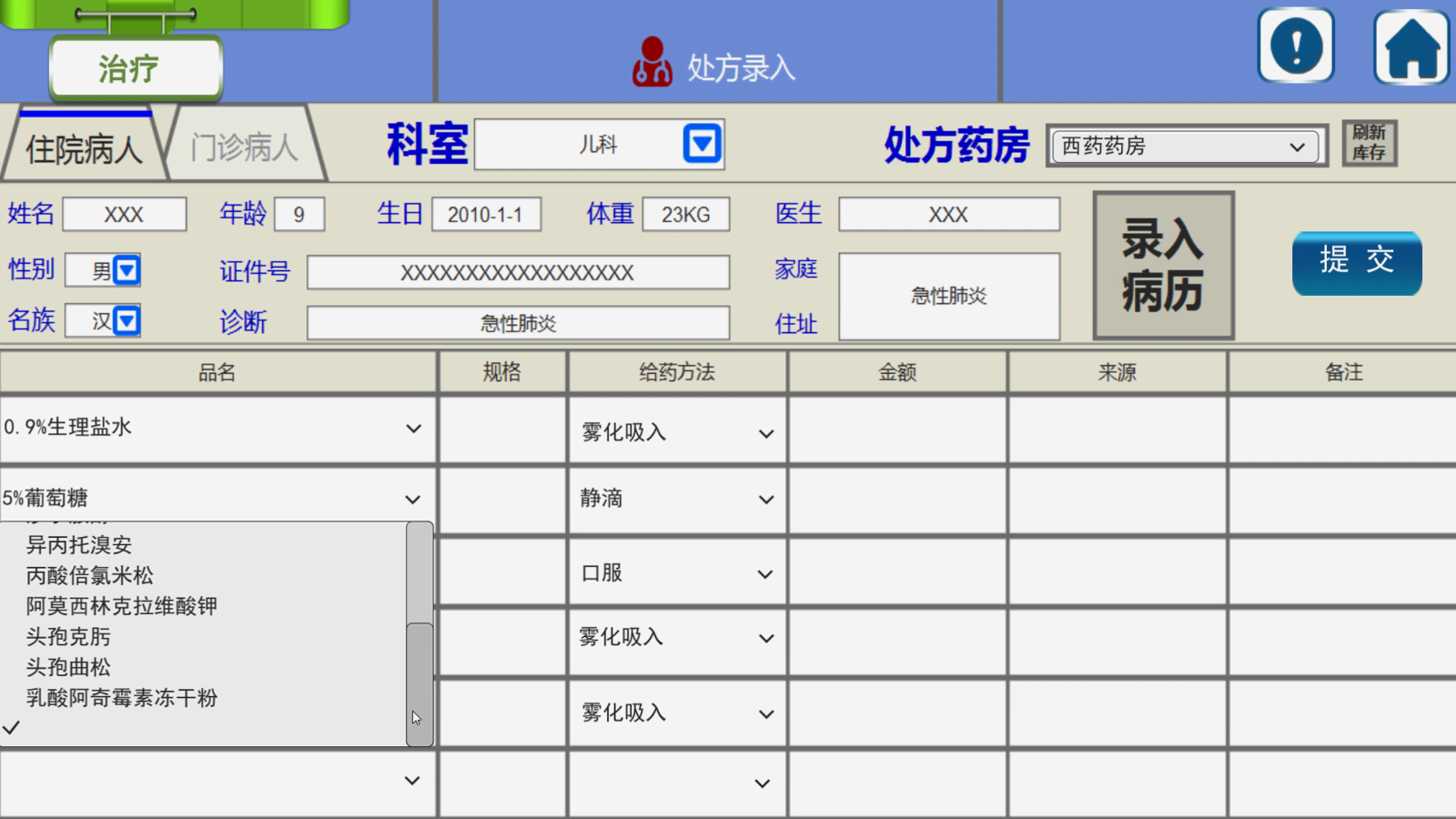The image size is (1456, 819).
Task: Click the home icon
Action: pyautogui.click(x=1410, y=46)
